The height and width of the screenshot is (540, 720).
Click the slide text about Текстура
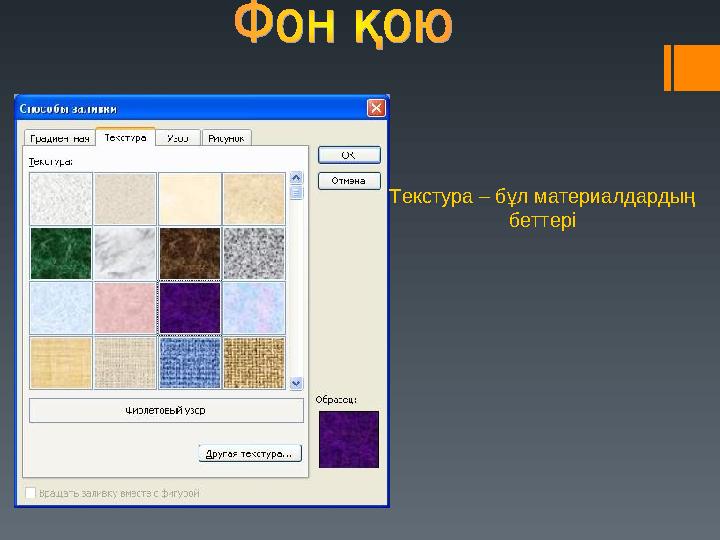point(542,208)
